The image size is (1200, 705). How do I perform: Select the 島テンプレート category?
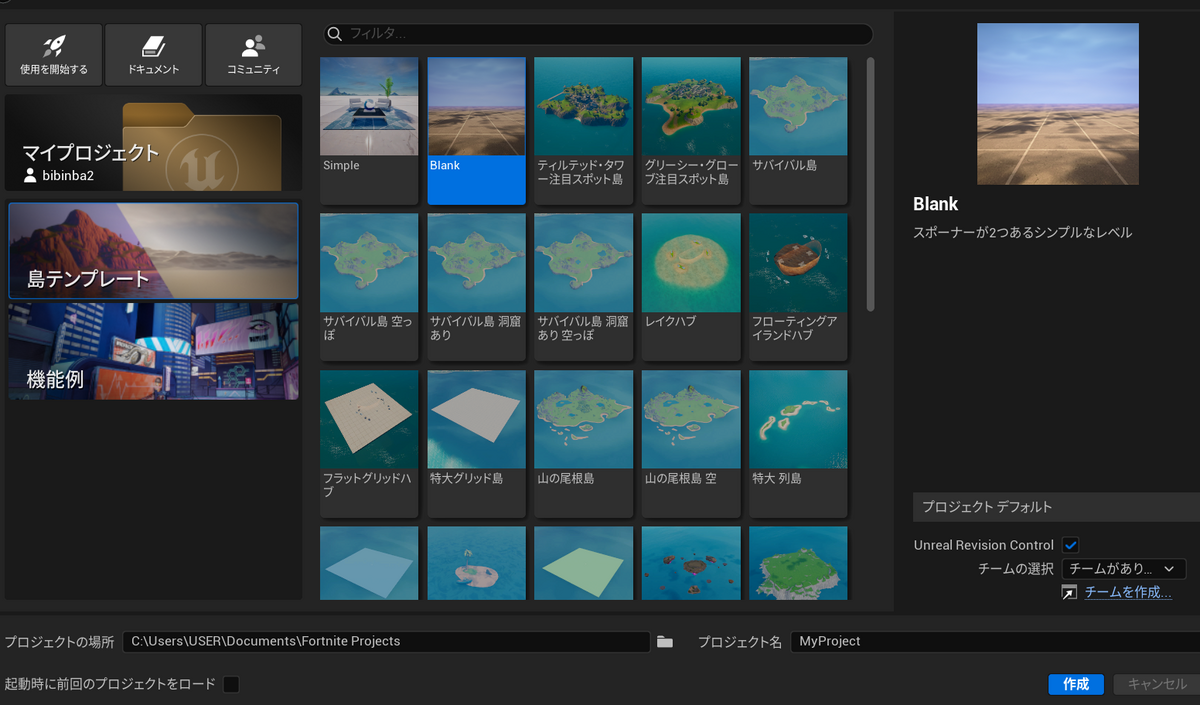(153, 250)
